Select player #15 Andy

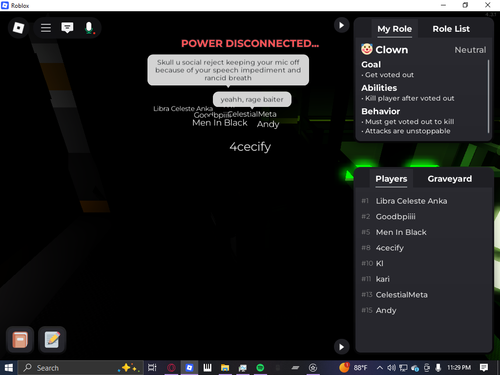click(423, 310)
